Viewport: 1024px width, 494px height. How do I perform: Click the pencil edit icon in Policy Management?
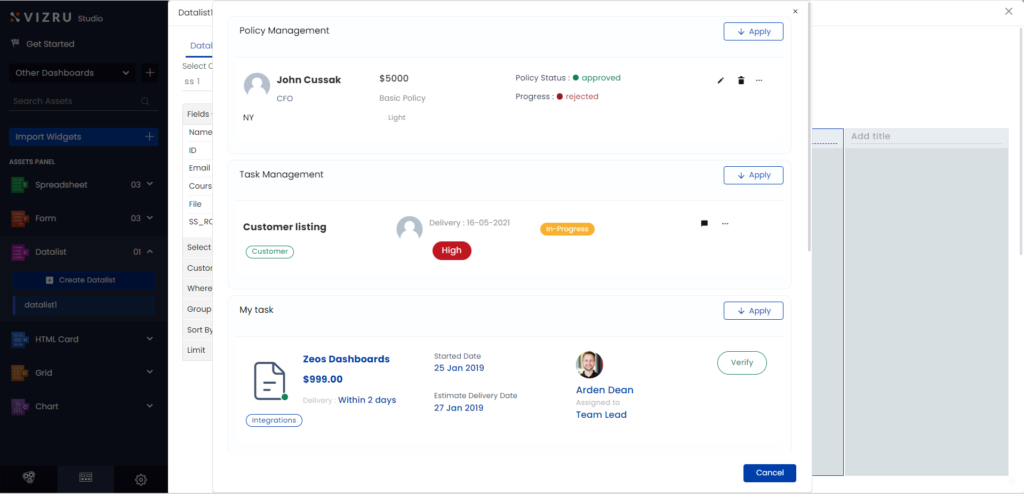[721, 80]
